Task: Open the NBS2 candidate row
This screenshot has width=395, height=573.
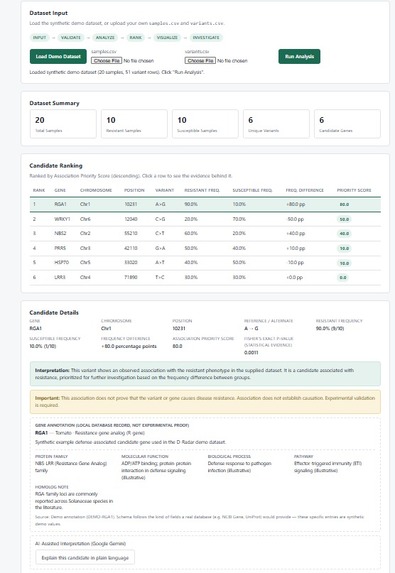Action: [205, 234]
